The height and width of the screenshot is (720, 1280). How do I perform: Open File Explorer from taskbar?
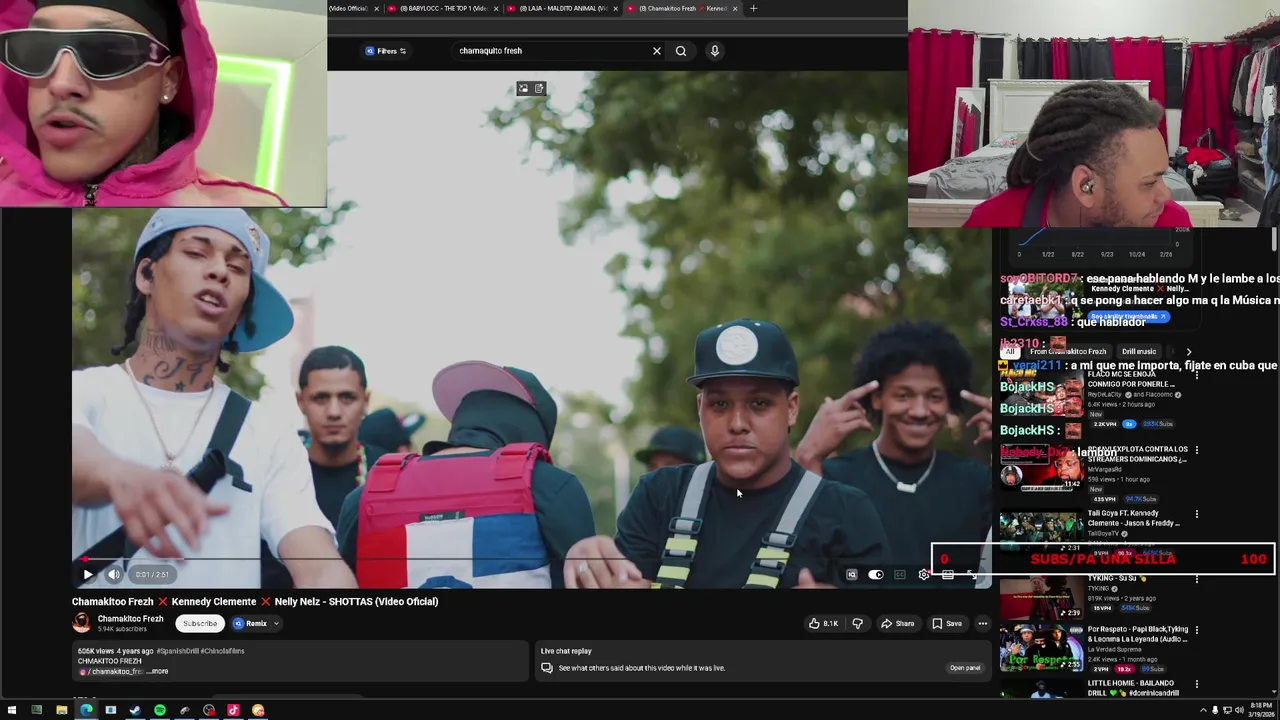click(61, 710)
